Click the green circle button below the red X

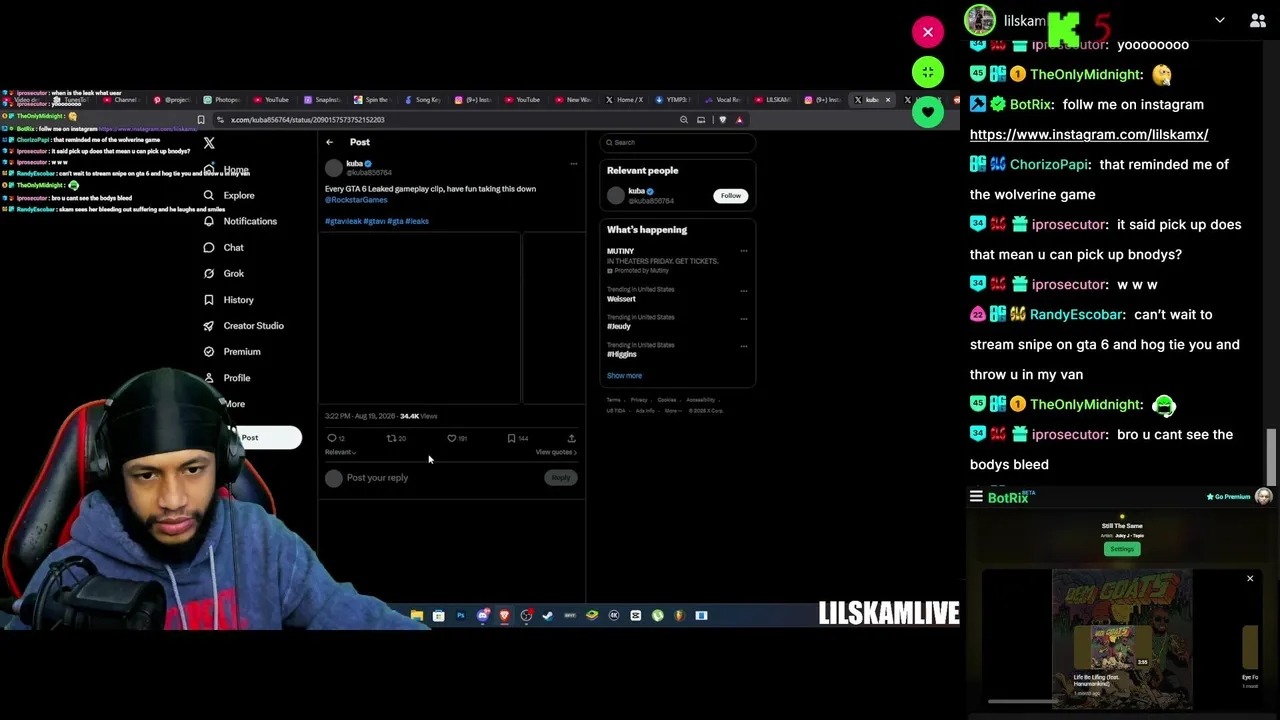click(x=928, y=72)
